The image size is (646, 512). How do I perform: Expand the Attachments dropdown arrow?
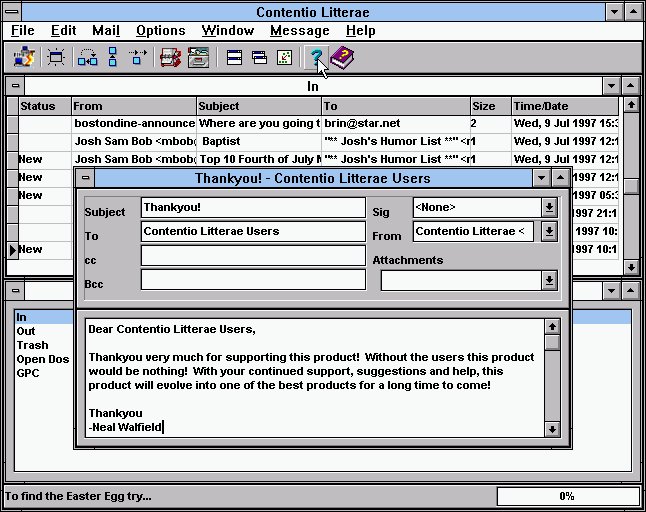click(549, 281)
